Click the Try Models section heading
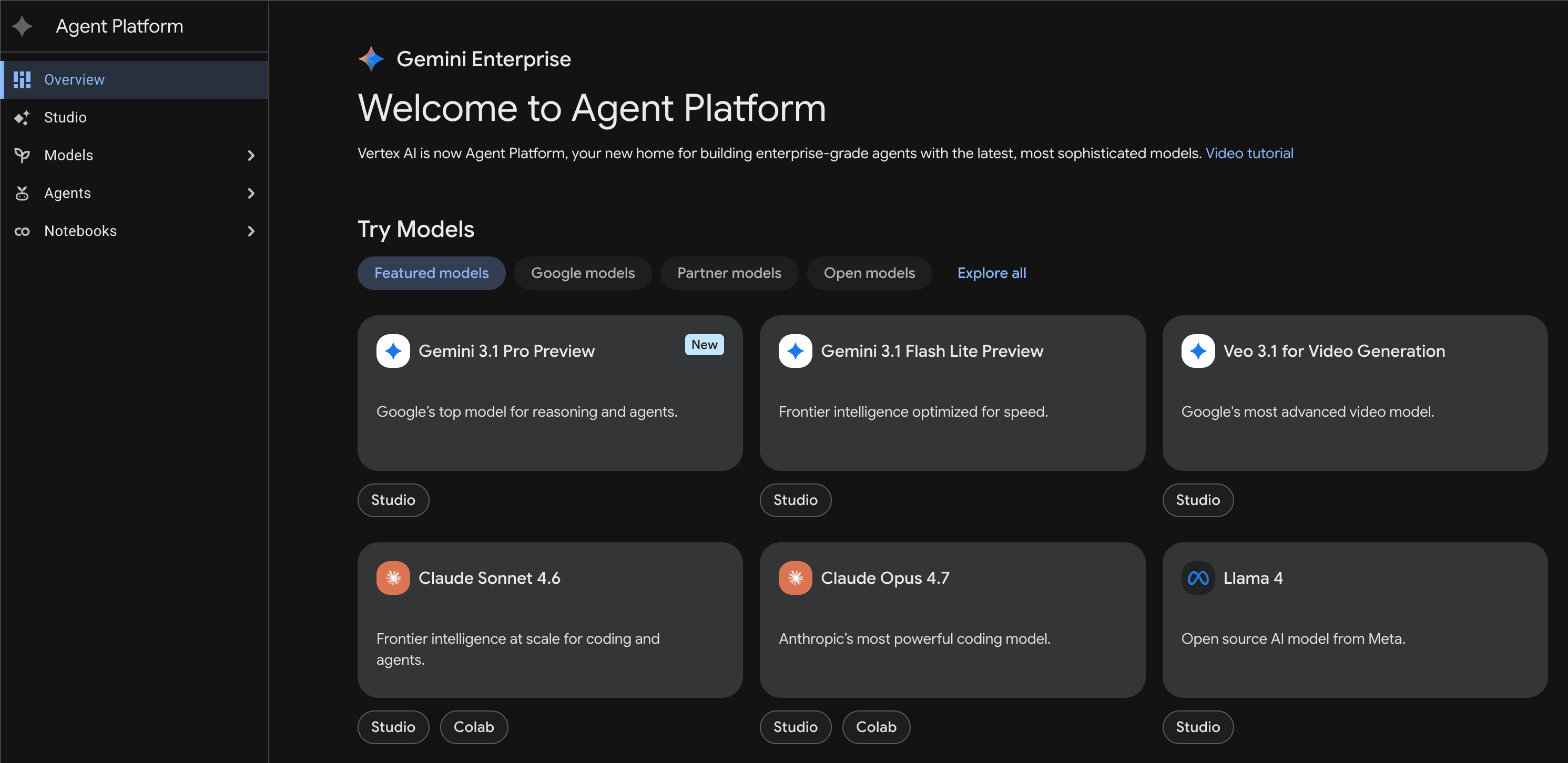 416,230
